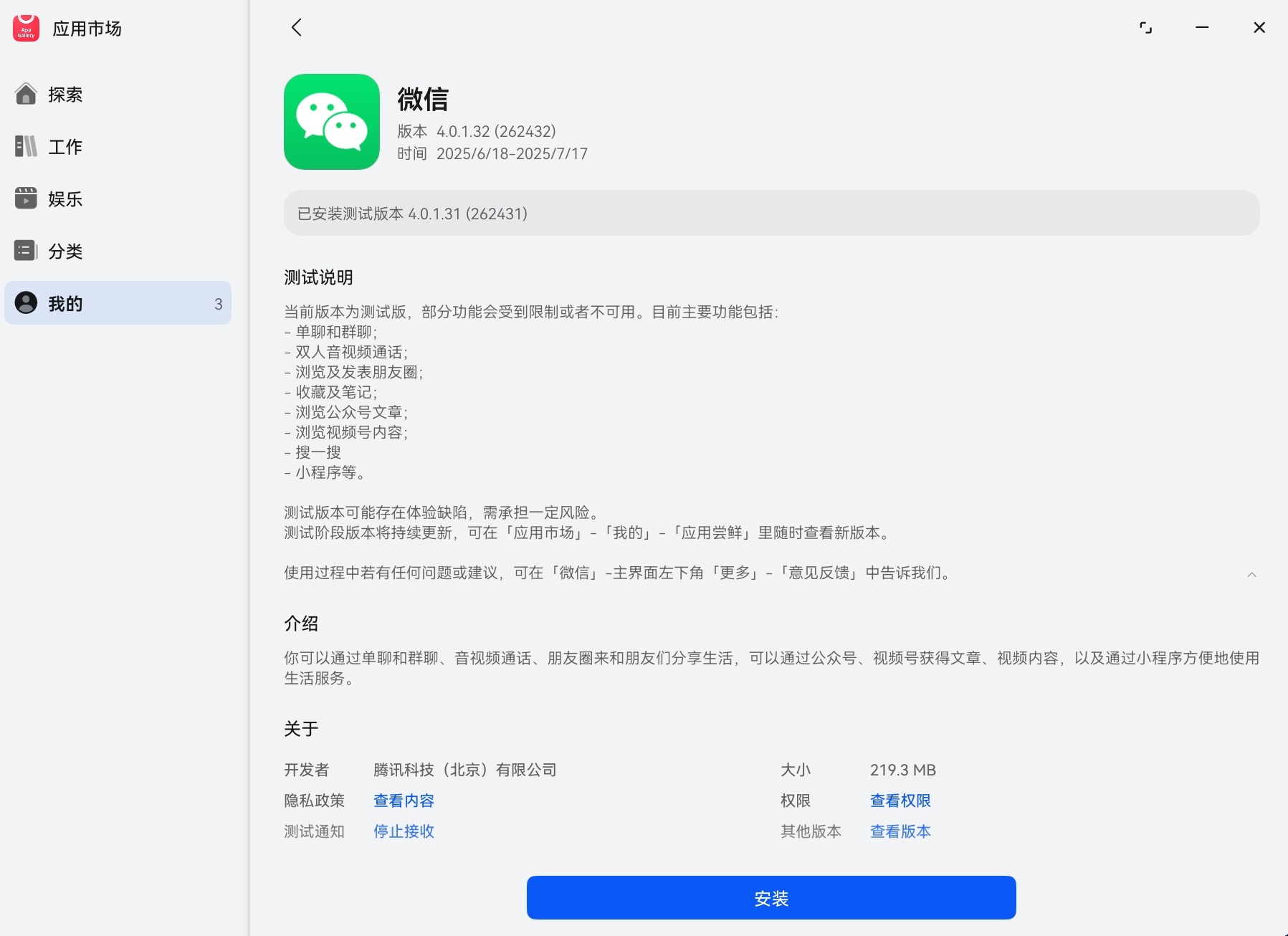Go back with the left arrow

pos(296,27)
